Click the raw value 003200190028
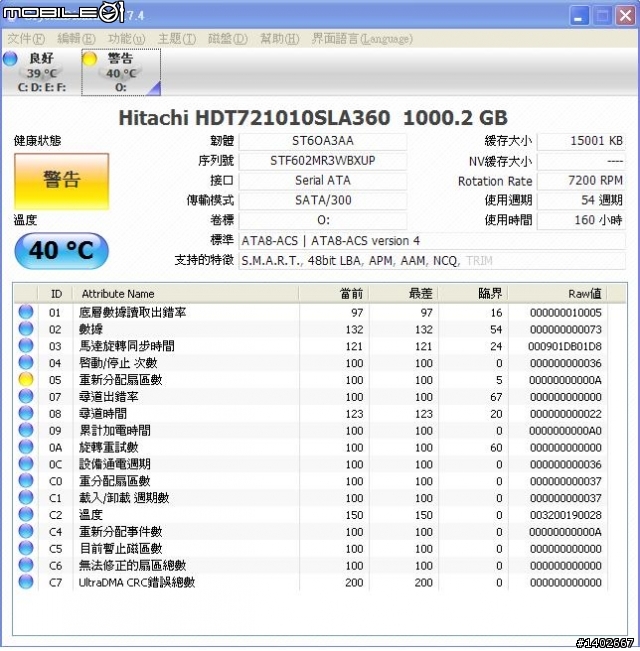 click(x=565, y=515)
